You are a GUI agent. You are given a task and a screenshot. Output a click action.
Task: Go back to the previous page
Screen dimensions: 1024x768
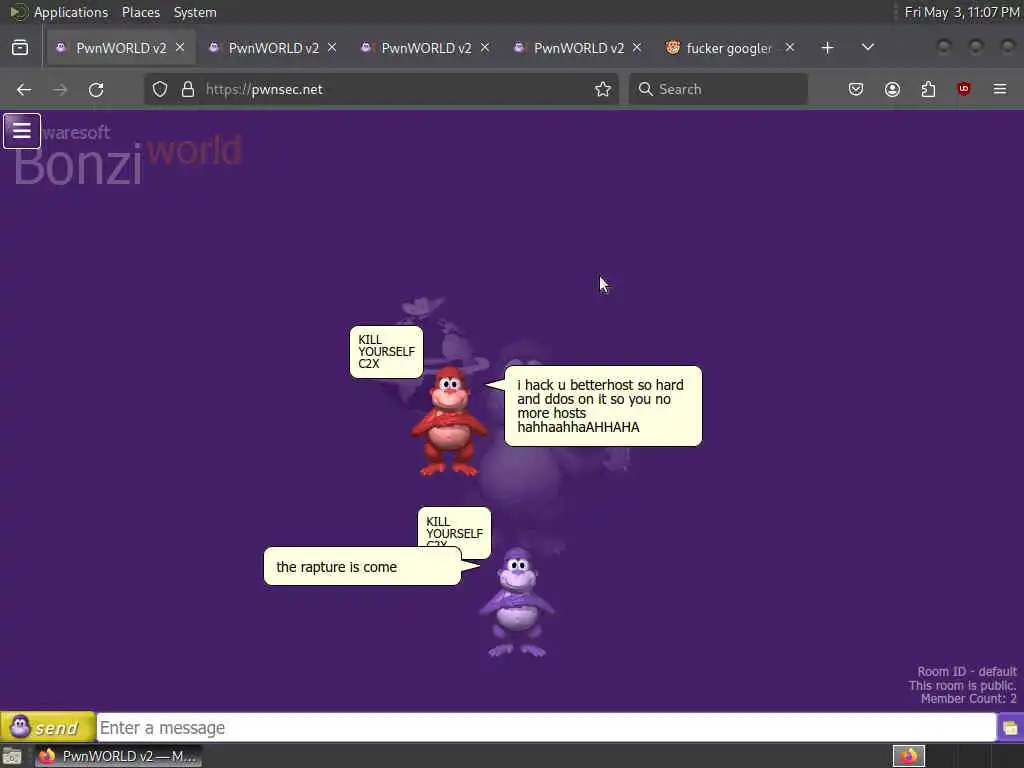[x=24, y=89]
